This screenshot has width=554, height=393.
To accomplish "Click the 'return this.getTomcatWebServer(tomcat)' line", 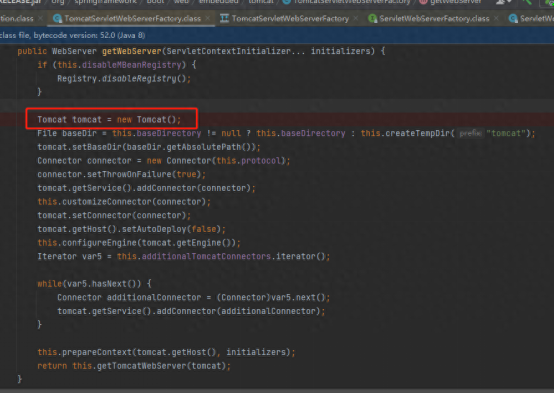I will 134,366.
